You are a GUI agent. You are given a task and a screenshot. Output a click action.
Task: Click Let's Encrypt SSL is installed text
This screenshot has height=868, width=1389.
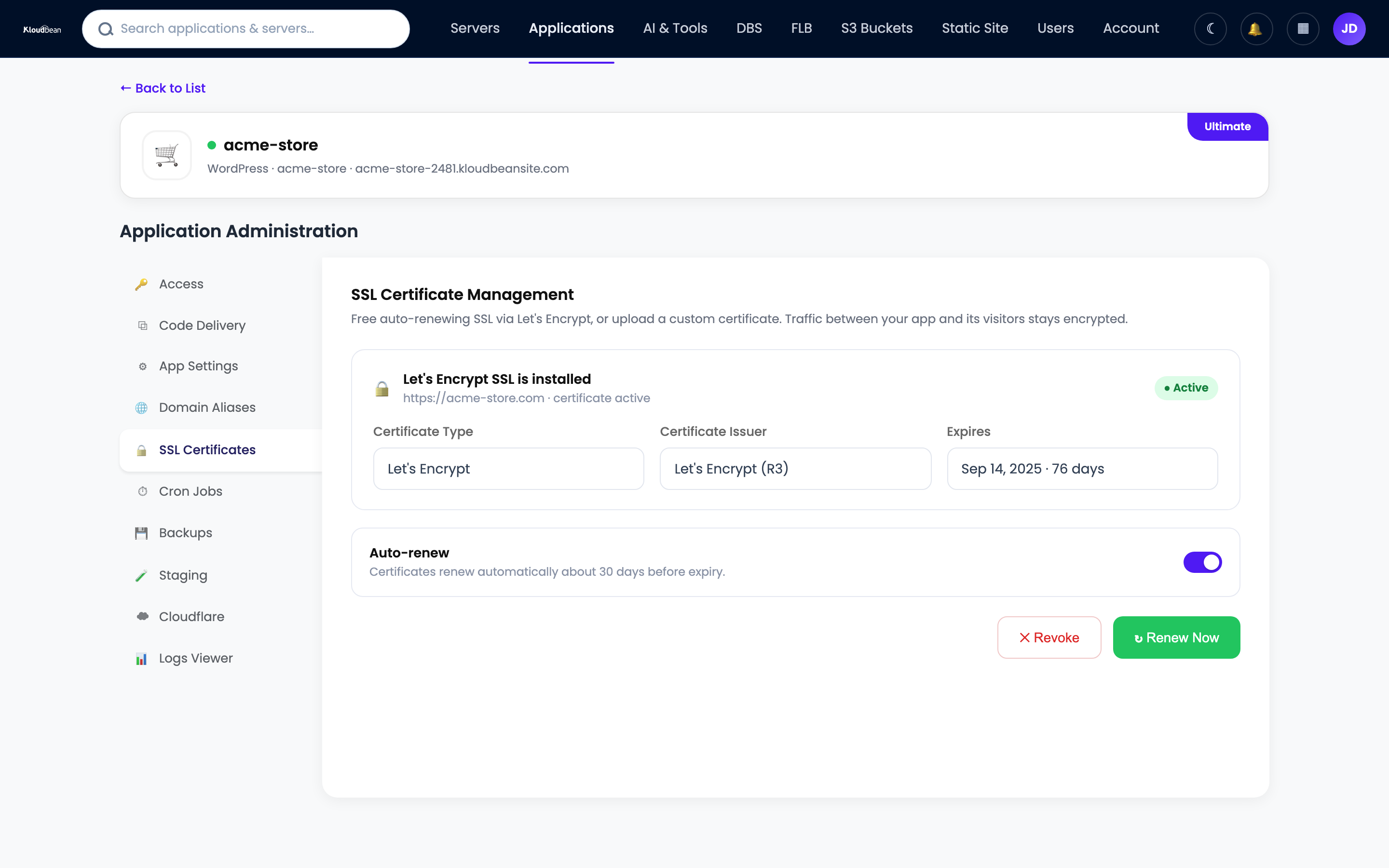coord(497,380)
